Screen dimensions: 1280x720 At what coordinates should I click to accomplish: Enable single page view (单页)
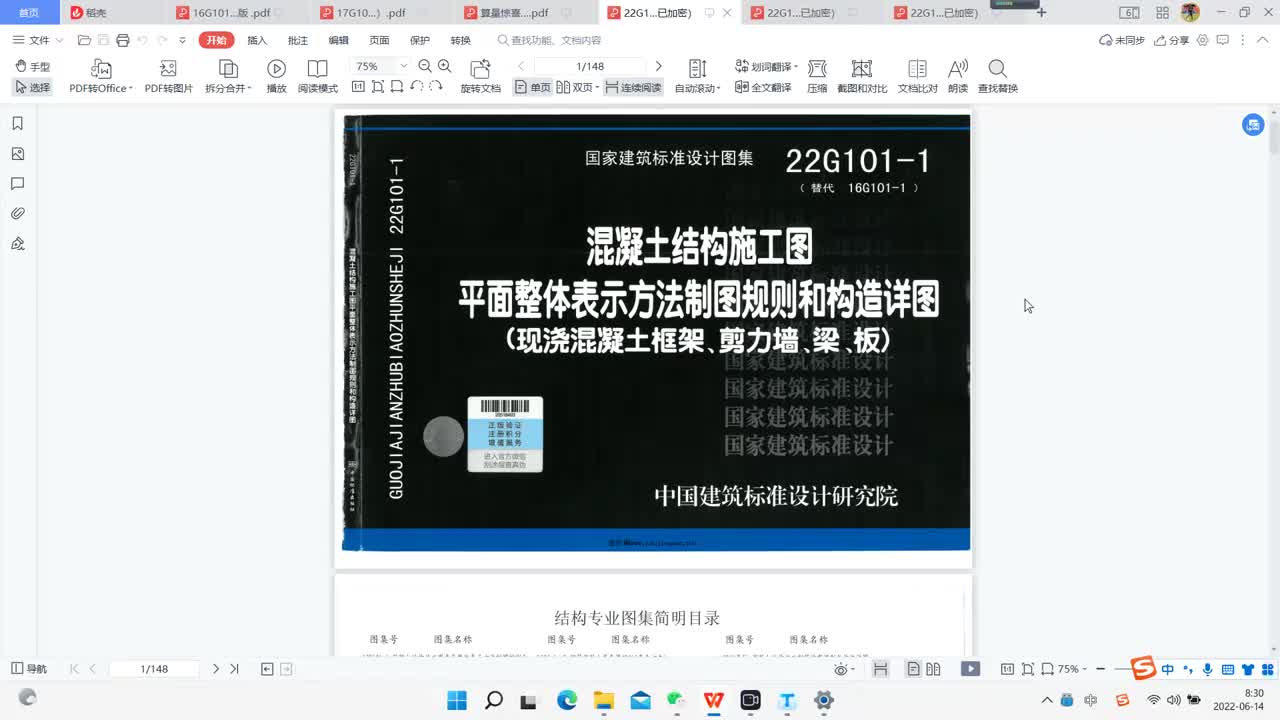click(x=533, y=88)
